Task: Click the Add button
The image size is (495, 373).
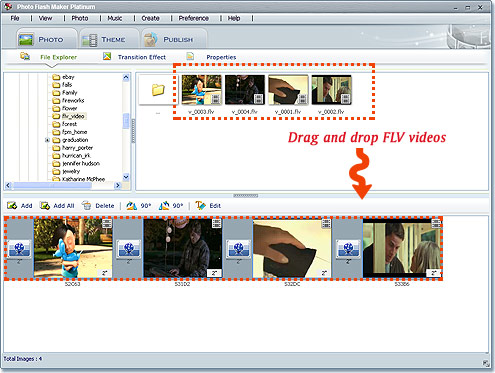Action: pos(20,206)
